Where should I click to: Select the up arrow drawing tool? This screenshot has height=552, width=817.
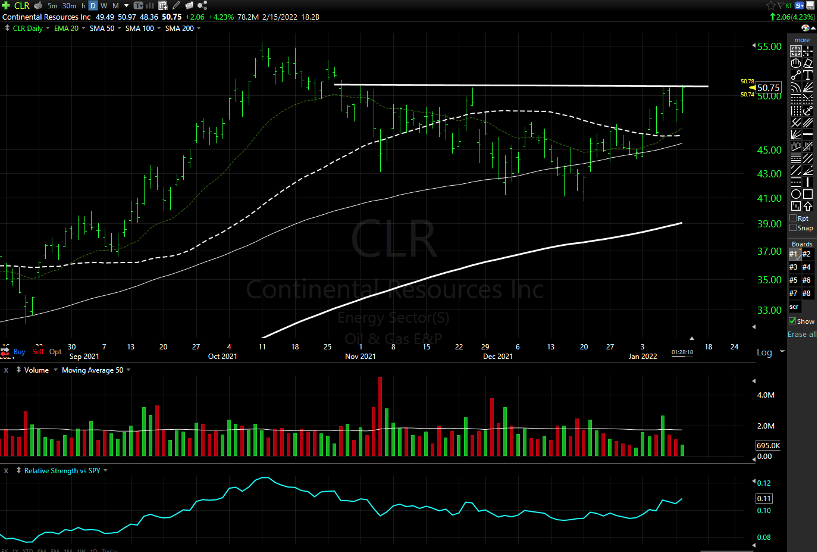coord(808,206)
